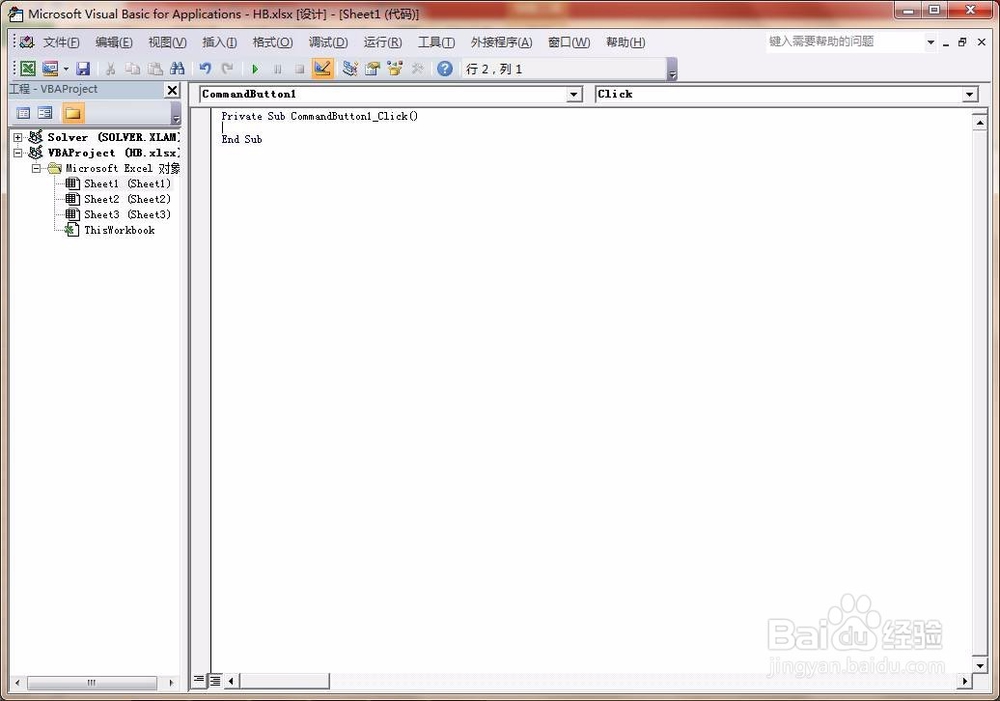Open VBA Help question mark icon

[445, 68]
